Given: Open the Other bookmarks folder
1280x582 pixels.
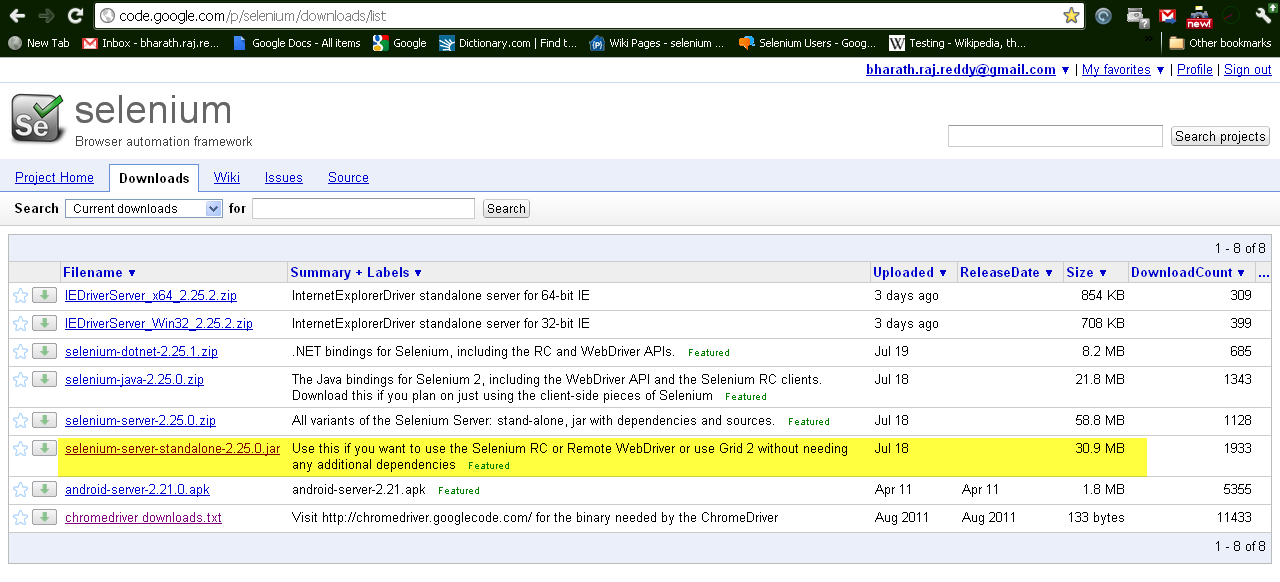Looking at the screenshot, I should pyautogui.click(x=1220, y=43).
